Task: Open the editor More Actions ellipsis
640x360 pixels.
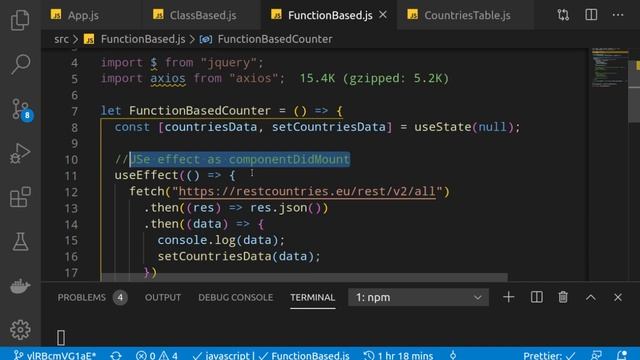Action: 618,15
